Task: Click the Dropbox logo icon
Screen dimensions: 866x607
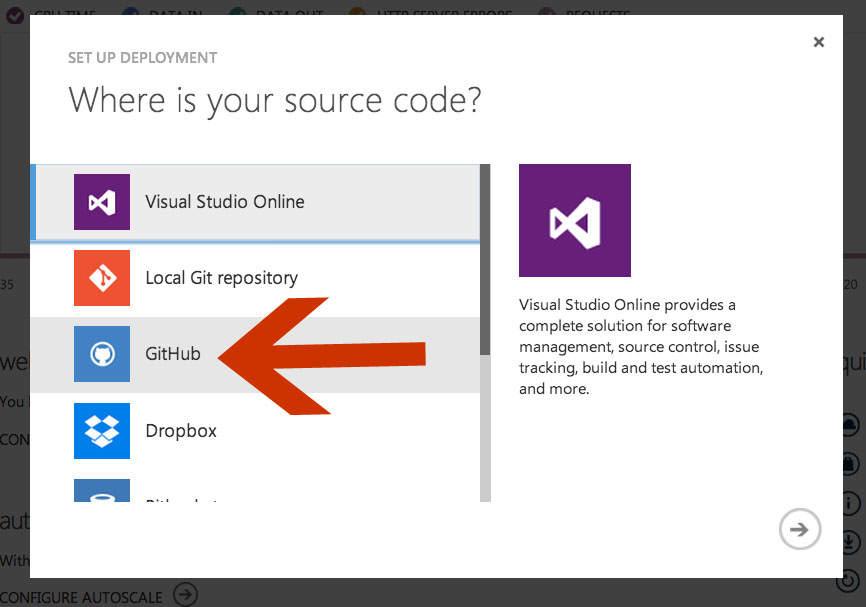Action: tap(101, 430)
